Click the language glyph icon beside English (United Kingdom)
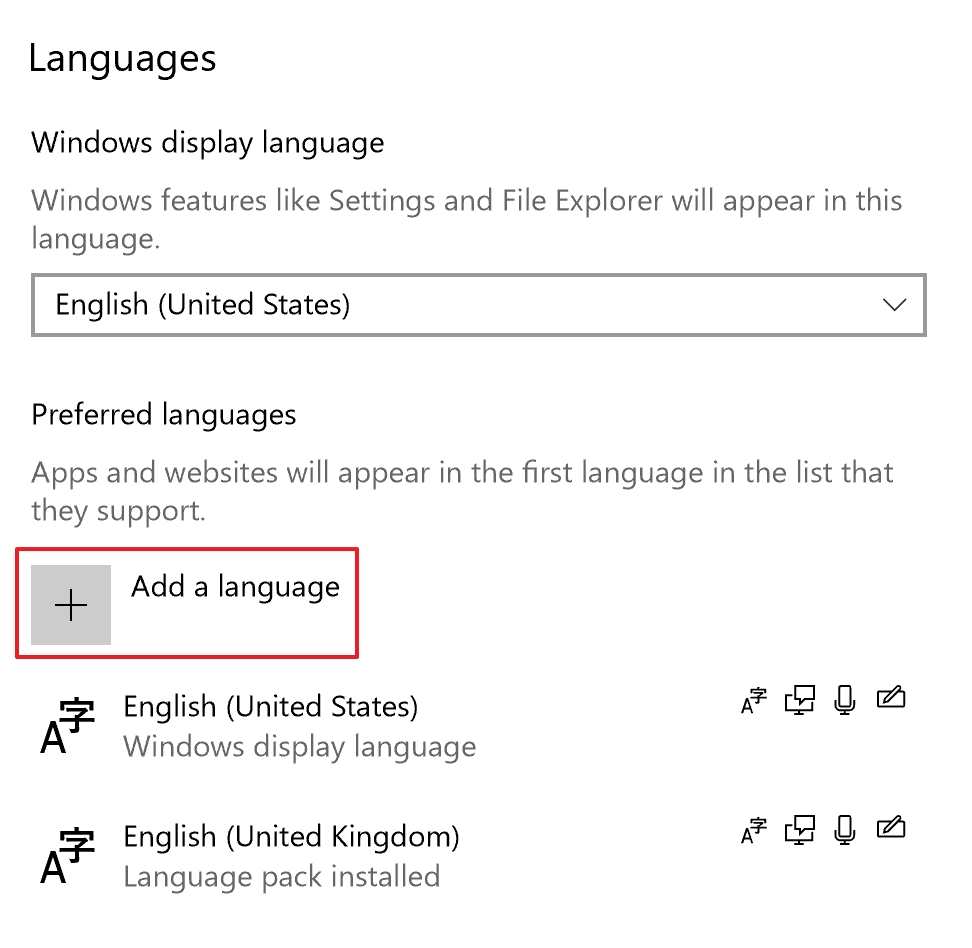 [x=67, y=856]
